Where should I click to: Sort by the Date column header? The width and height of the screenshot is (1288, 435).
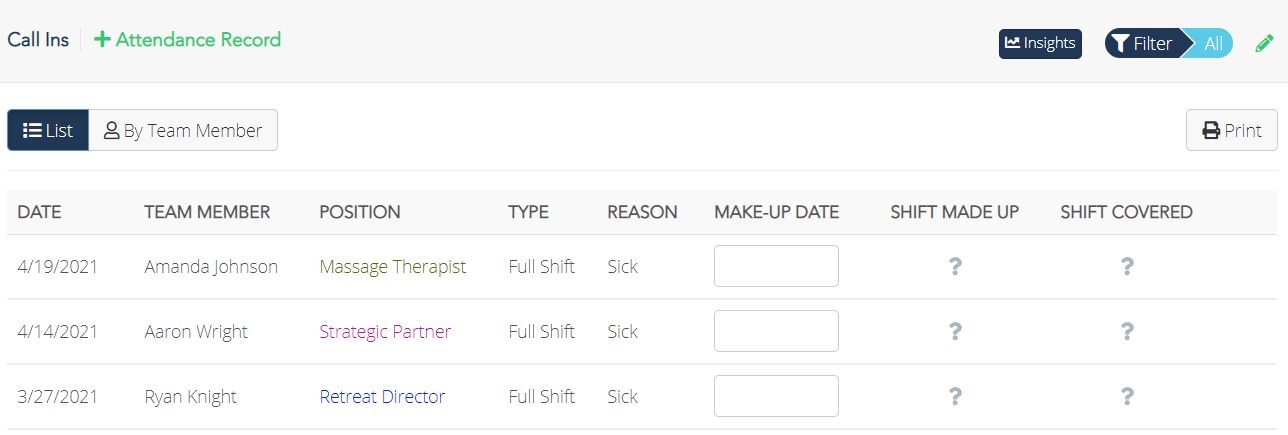pos(40,212)
